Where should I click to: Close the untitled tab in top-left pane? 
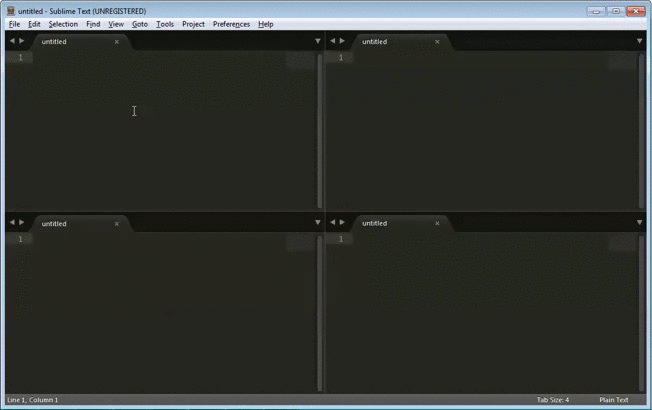click(x=117, y=42)
